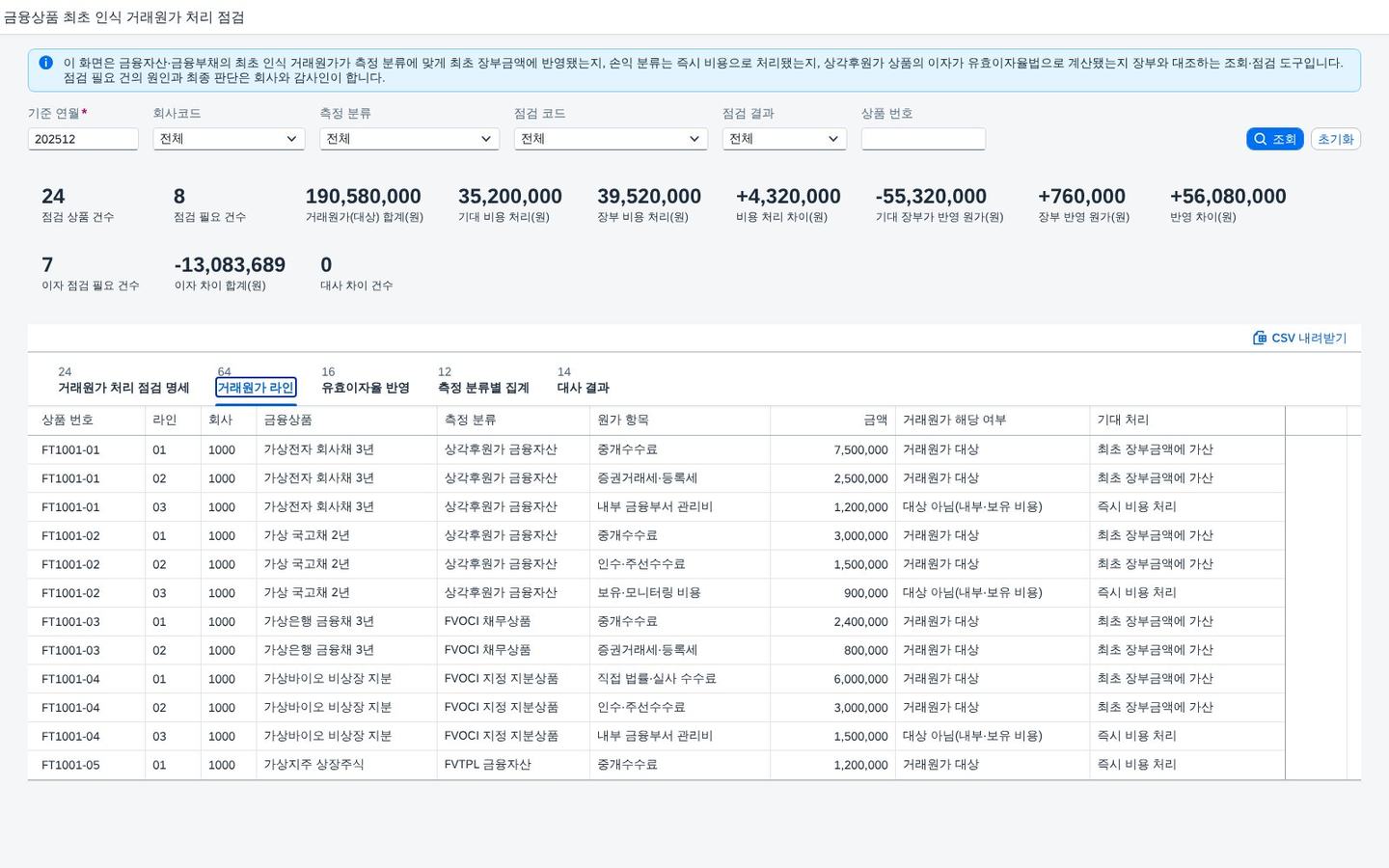Click the 반영 차이 value +56,080,000
The image size is (1389, 868).
[x=1228, y=197]
